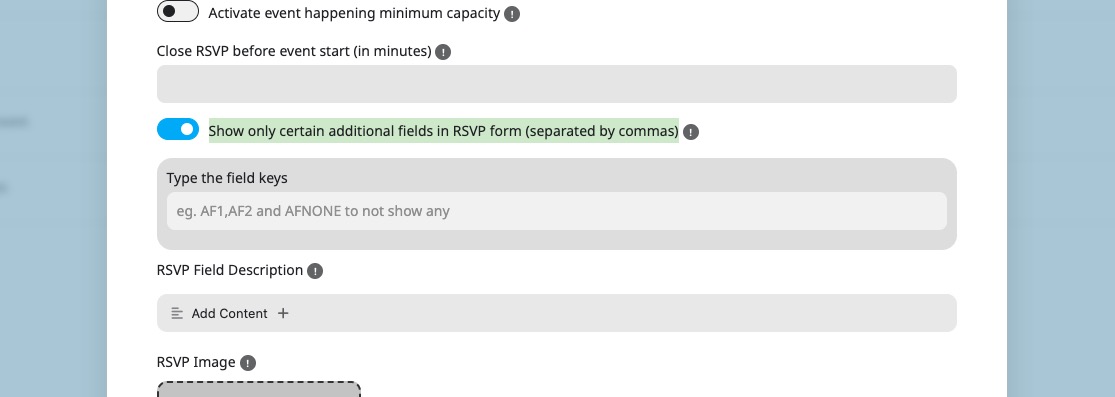Open info icon beside additional fields label
This screenshot has width=1115, height=397.
(x=690, y=132)
